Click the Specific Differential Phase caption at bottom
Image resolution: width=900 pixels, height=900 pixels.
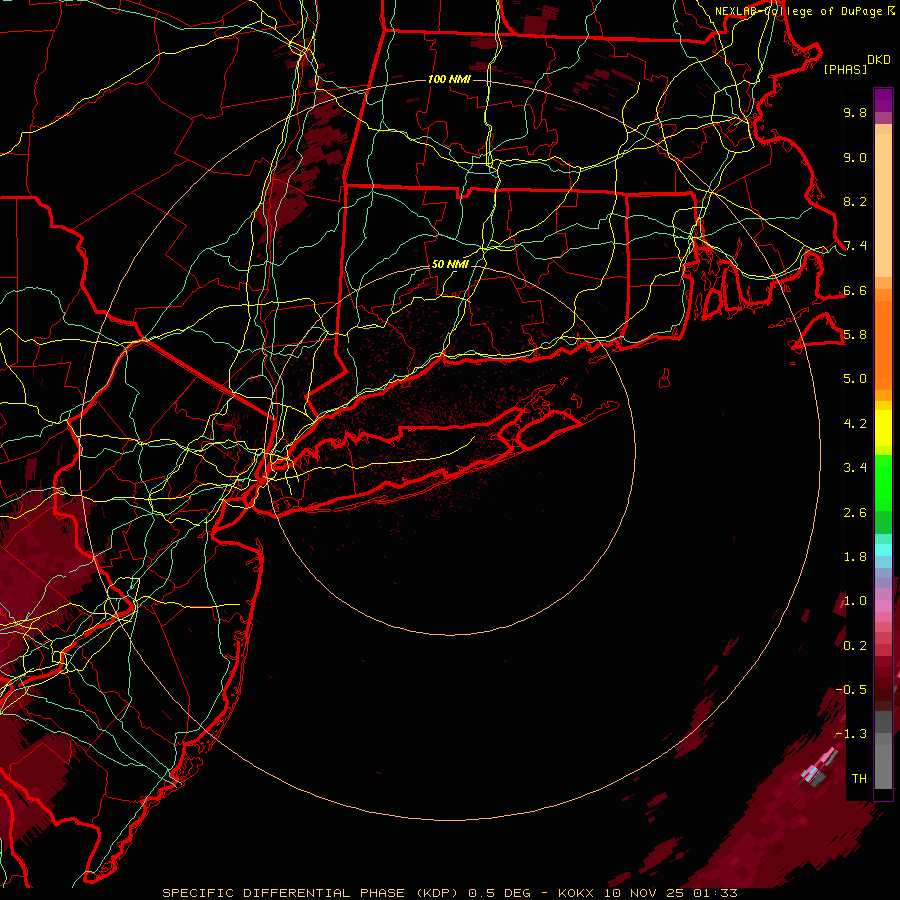click(449, 893)
